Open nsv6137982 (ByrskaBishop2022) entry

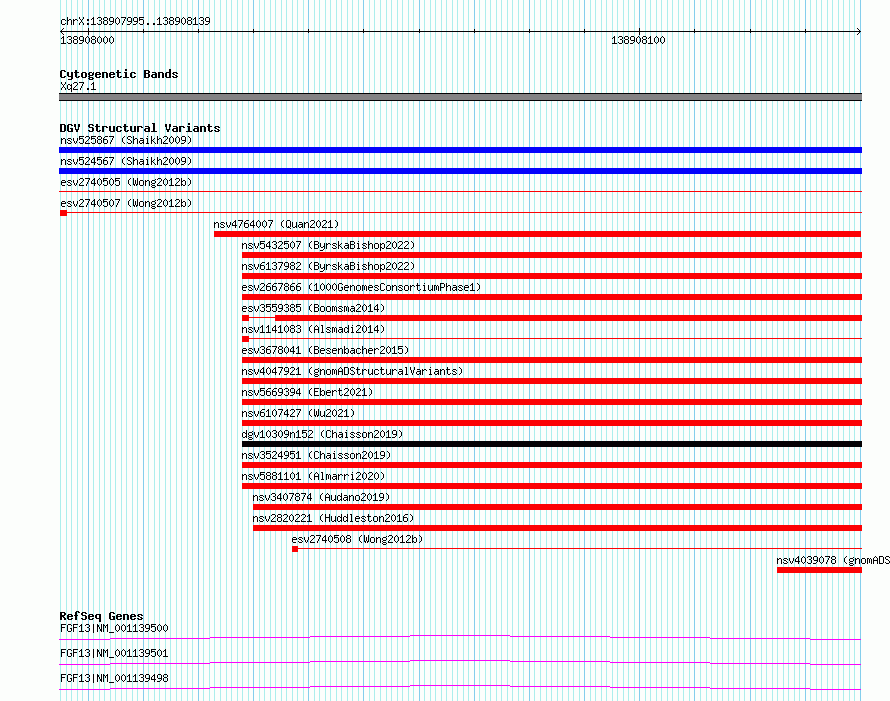(x=328, y=266)
